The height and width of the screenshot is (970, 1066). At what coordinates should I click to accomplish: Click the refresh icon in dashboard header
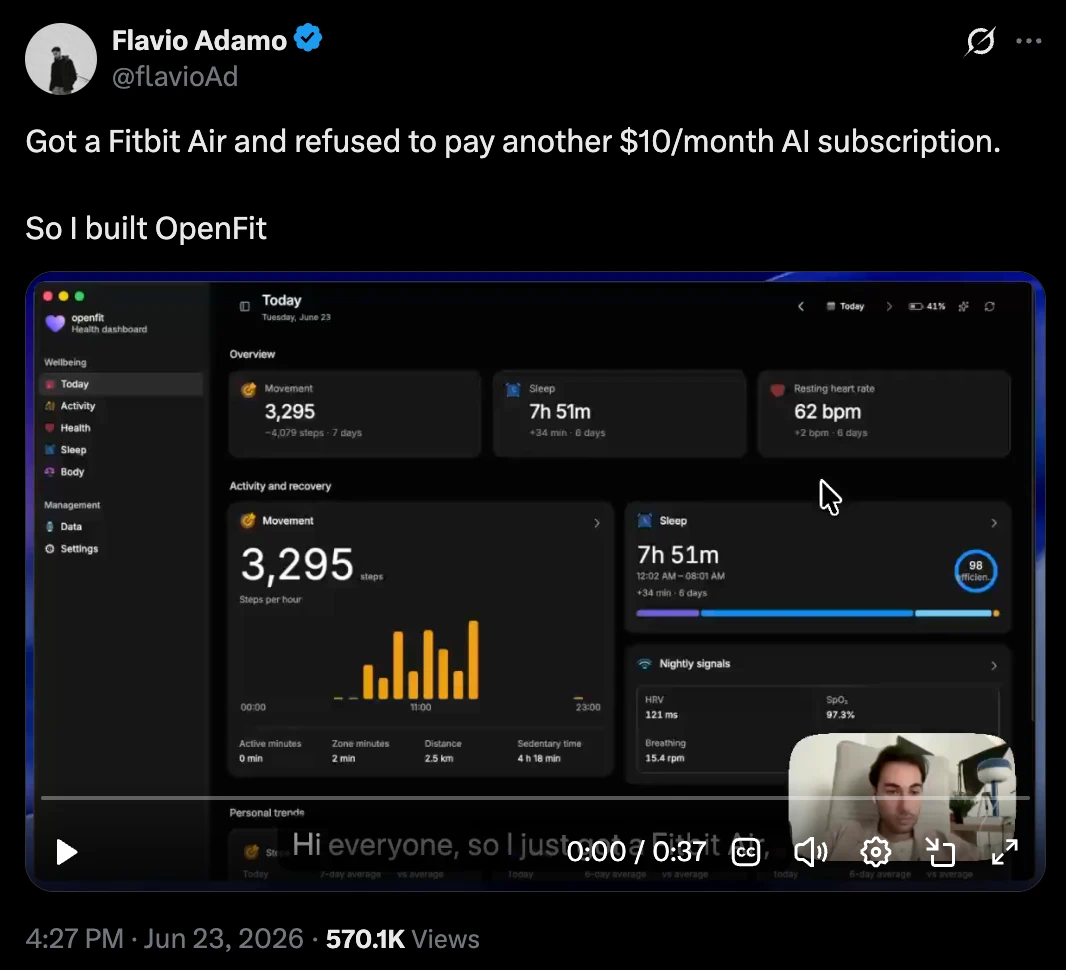(990, 307)
